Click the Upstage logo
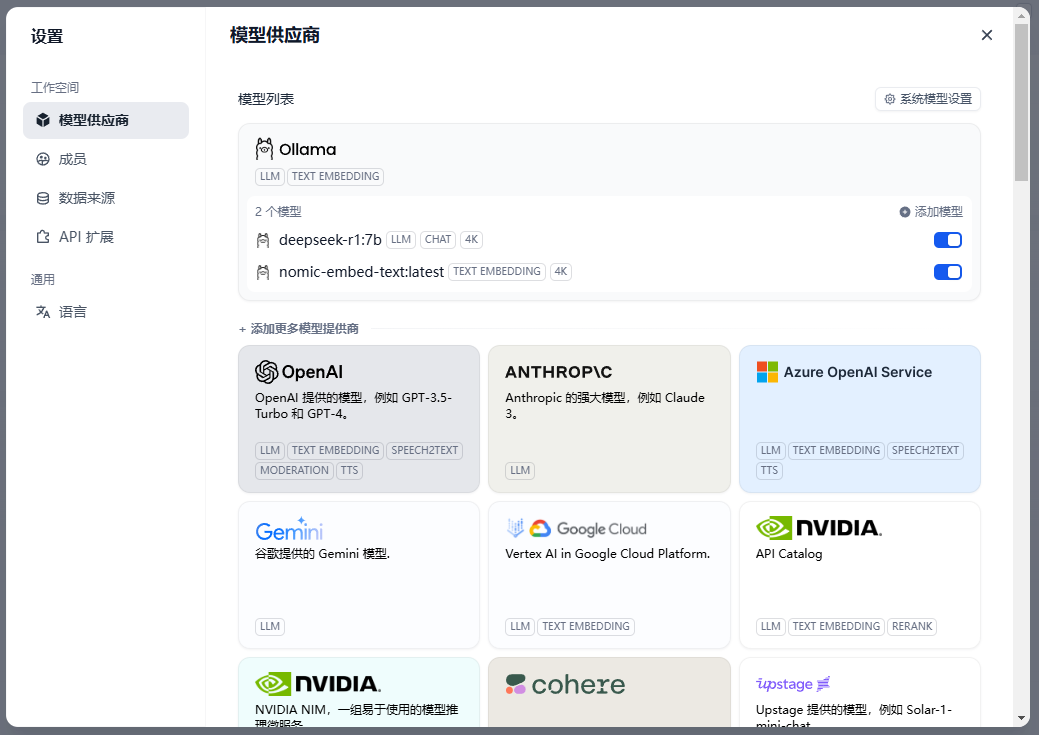 [793, 683]
